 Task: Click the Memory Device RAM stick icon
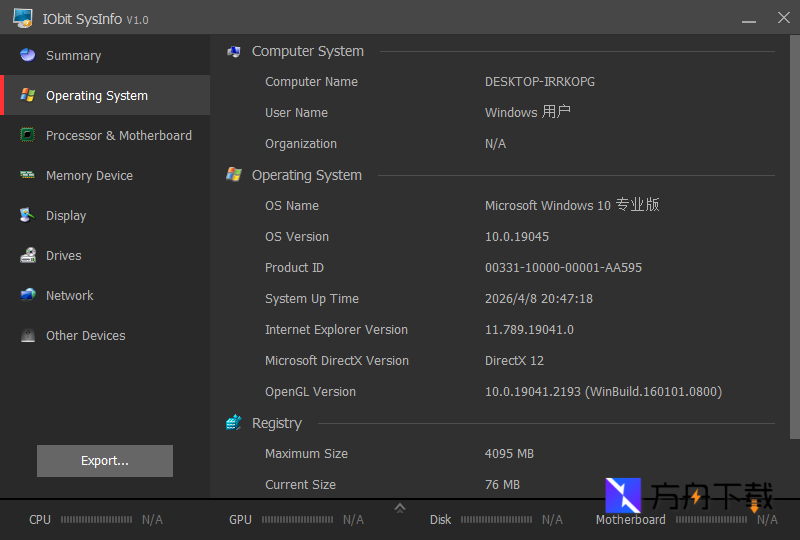pyautogui.click(x=28, y=175)
